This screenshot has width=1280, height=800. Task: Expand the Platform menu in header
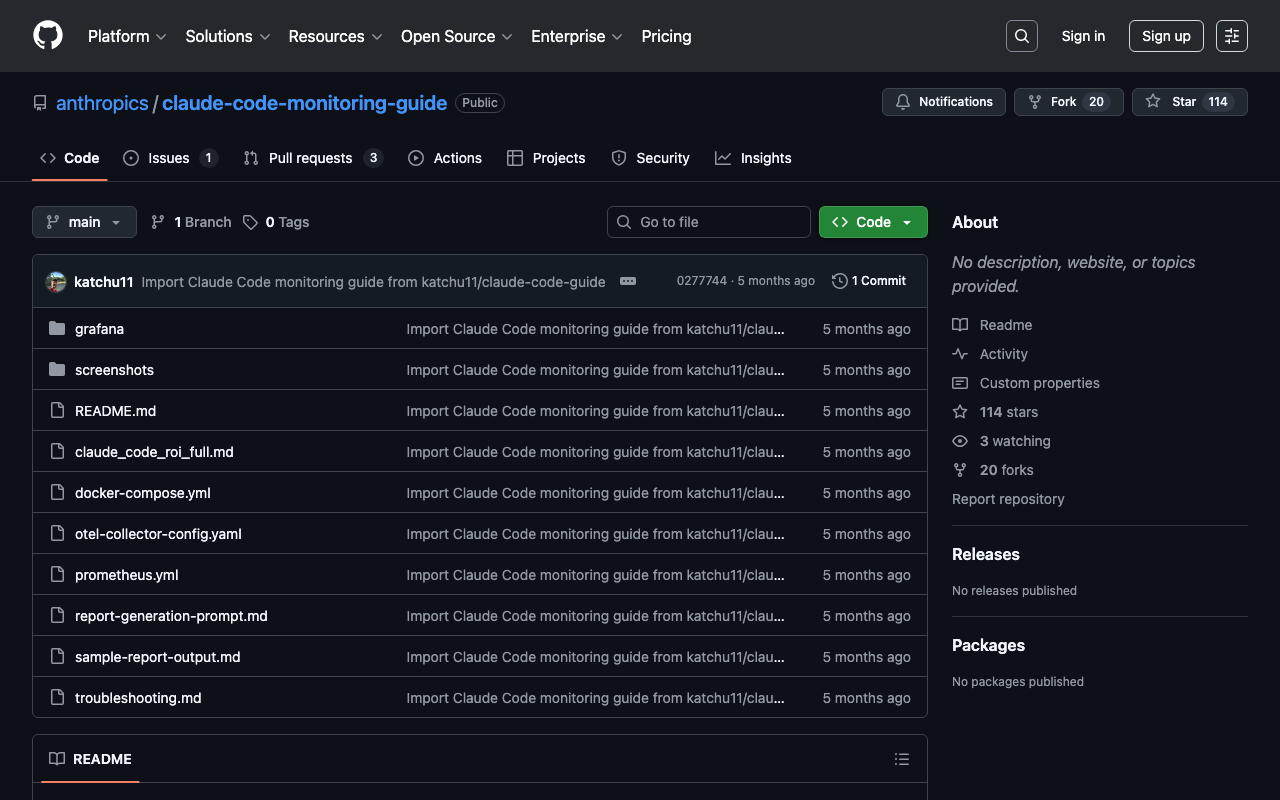tap(127, 36)
